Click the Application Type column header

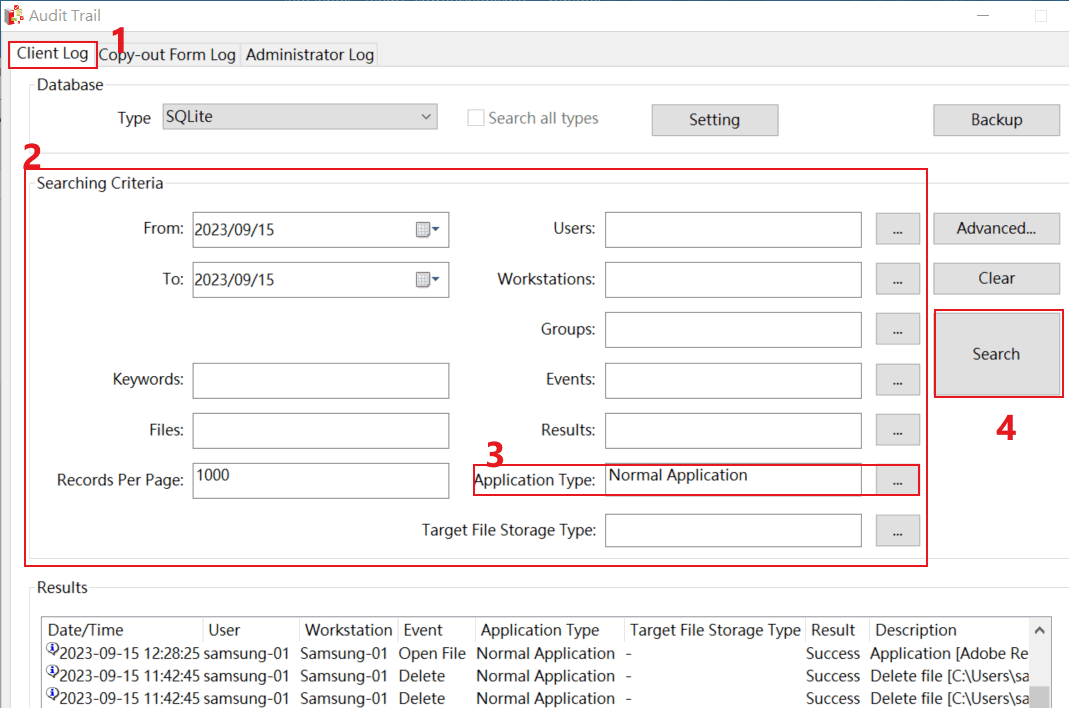point(549,630)
